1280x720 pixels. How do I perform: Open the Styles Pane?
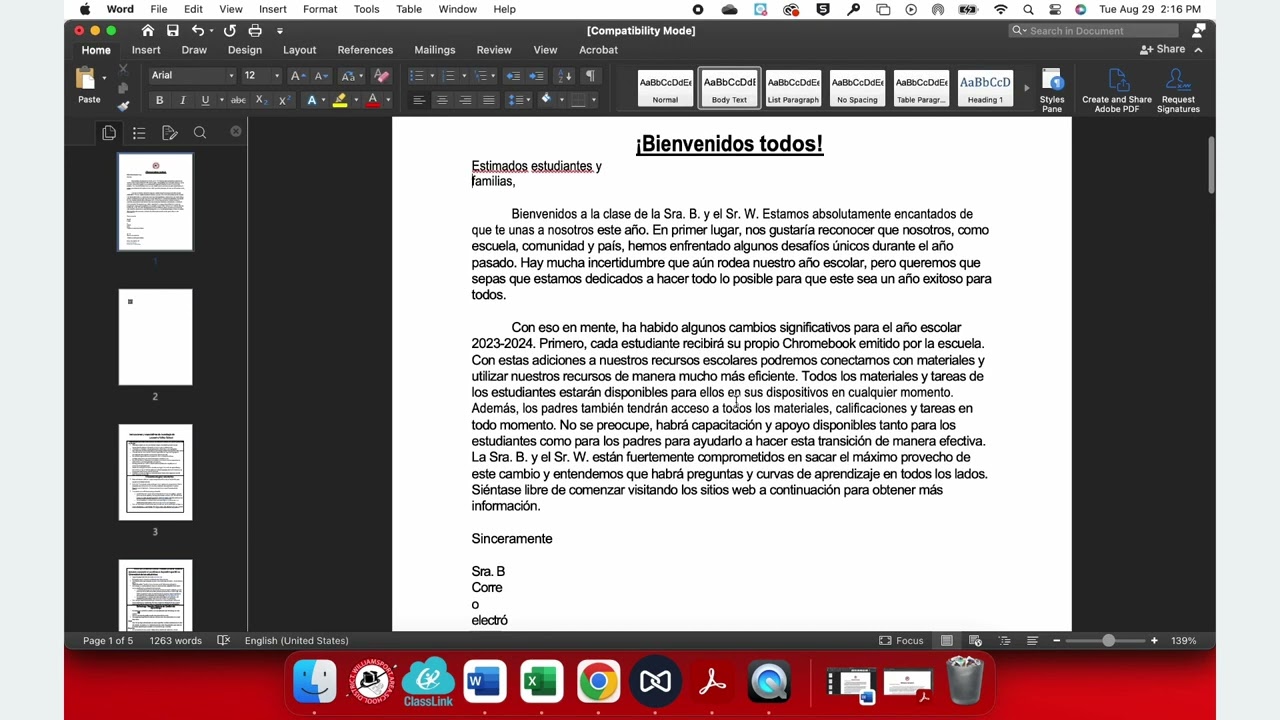click(x=1052, y=90)
